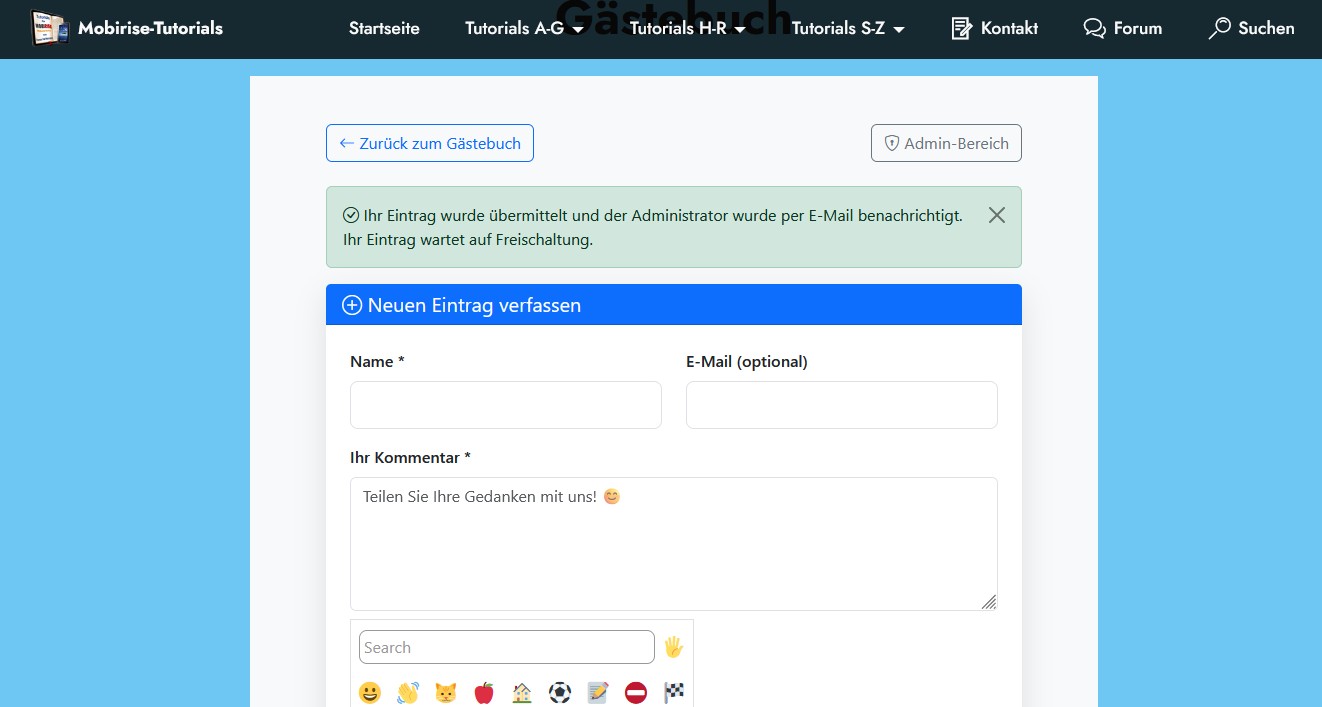Select the checkered flag emoji category
This screenshot has width=1322, height=707.
pyautogui.click(x=674, y=692)
